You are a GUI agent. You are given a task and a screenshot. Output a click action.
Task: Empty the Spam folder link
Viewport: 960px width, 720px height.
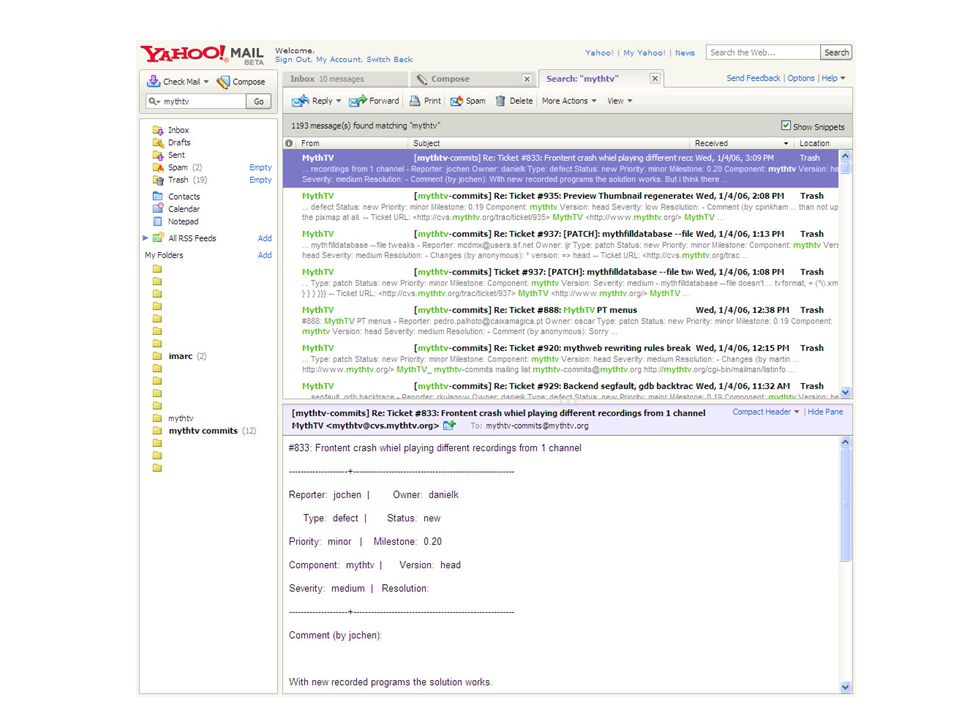click(260, 167)
